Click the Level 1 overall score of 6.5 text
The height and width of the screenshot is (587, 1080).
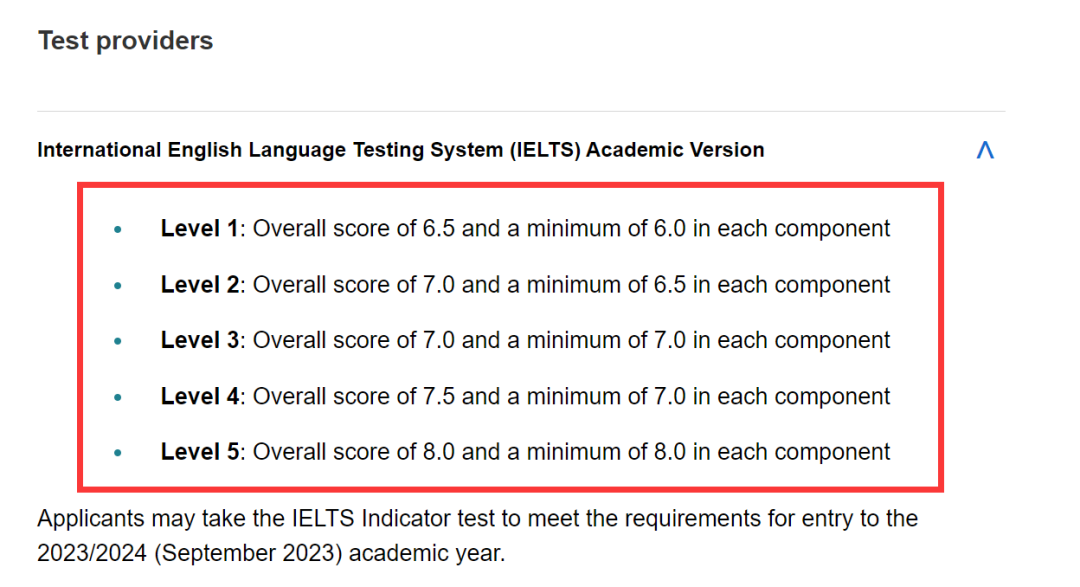(x=354, y=229)
